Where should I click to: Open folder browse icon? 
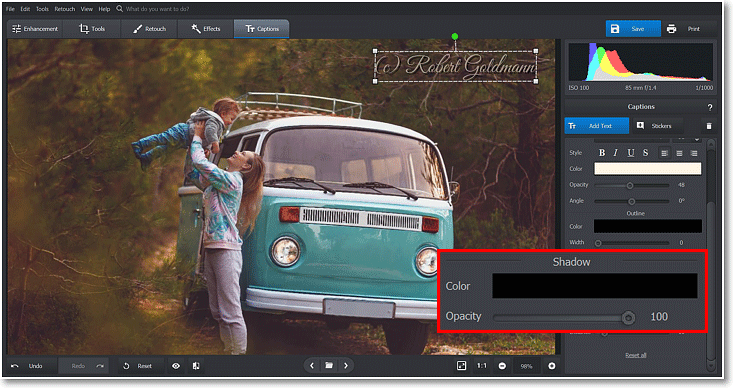coord(329,366)
